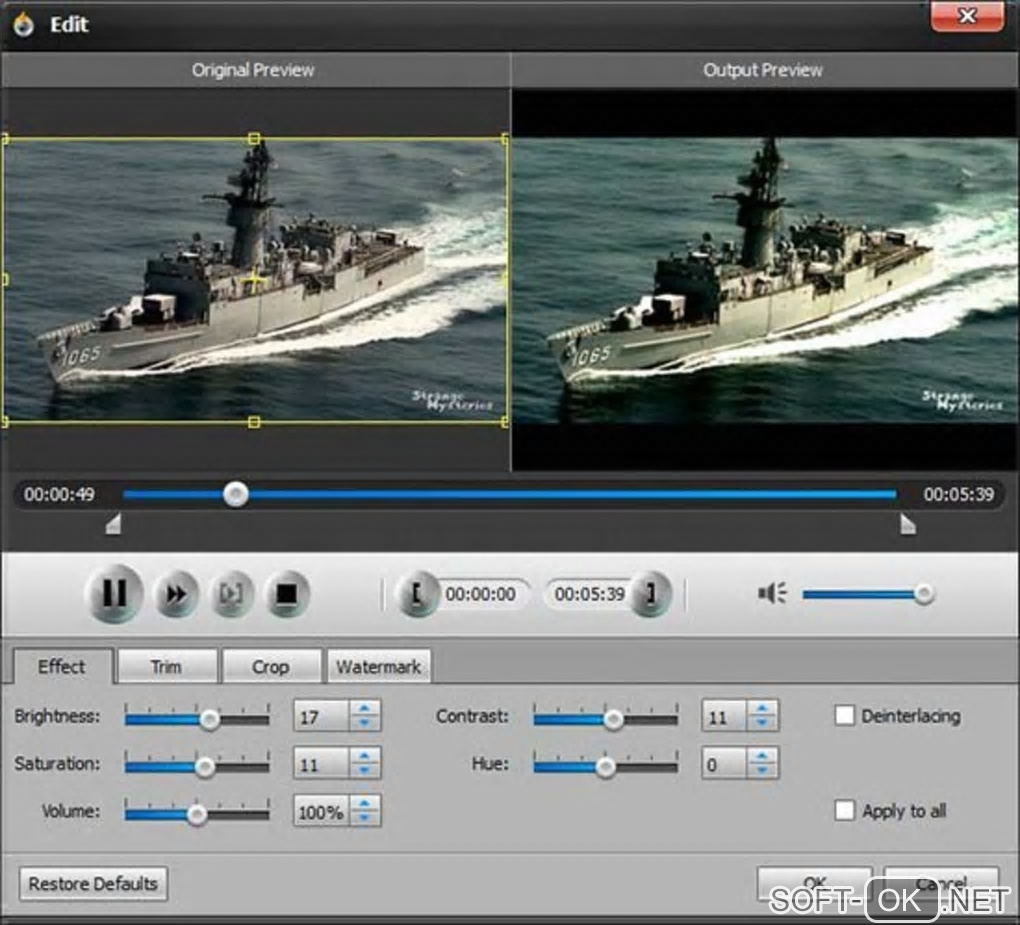Click the Hue slider handle
1020x925 pixels.
coord(606,767)
